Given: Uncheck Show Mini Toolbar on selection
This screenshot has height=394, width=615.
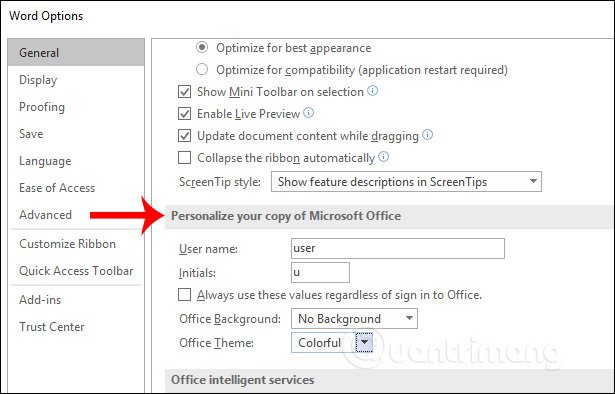Looking at the screenshot, I should (184, 92).
